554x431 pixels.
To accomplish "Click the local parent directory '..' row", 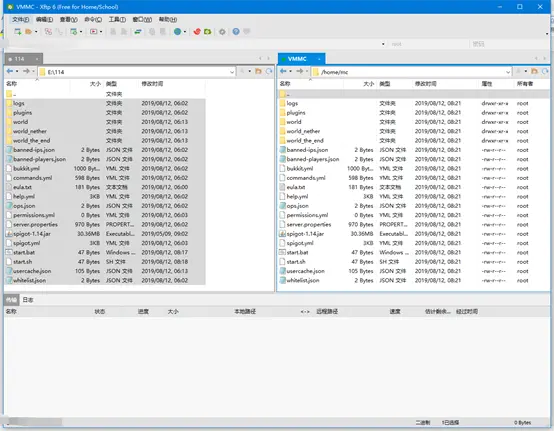I will (105, 94).
